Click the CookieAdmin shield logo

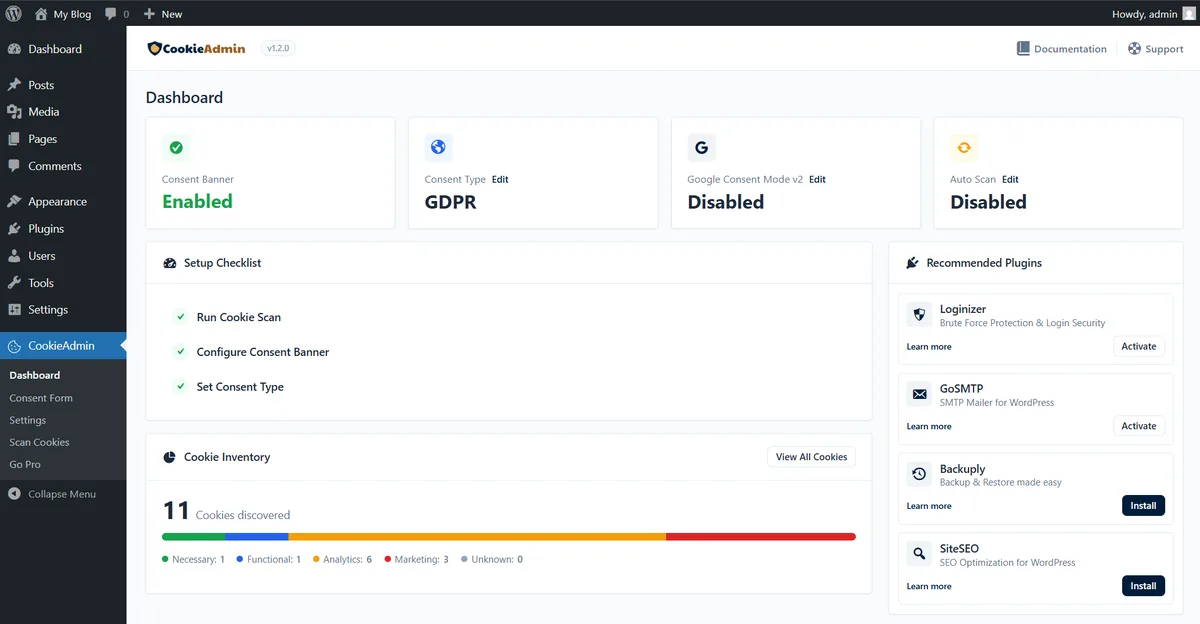point(154,48)
